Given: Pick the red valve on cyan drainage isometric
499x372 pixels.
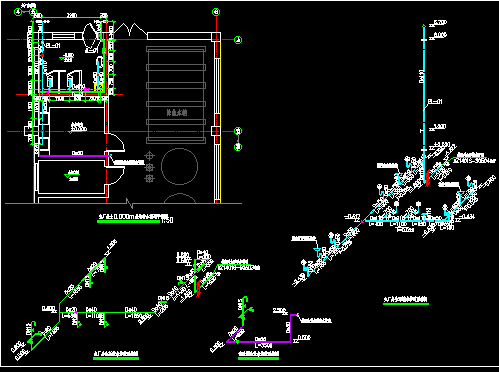Looking at the screenshot, I should [427, 177].
